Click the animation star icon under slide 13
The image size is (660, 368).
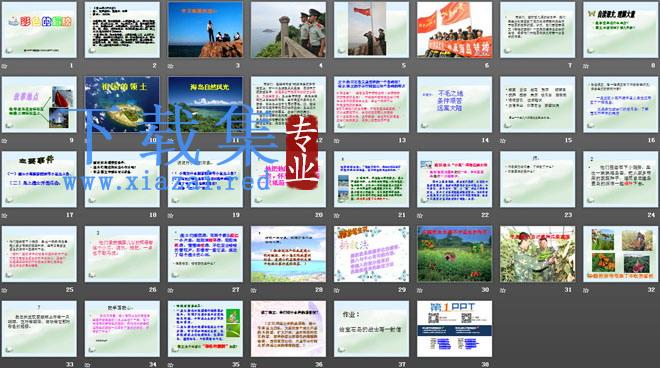coord(337,141)
